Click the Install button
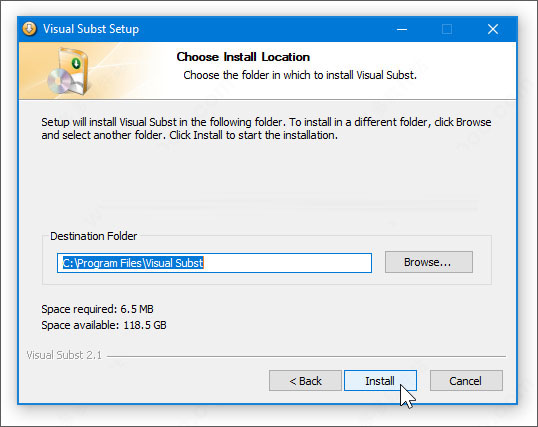538x427 pixels. tap(380, 381)
